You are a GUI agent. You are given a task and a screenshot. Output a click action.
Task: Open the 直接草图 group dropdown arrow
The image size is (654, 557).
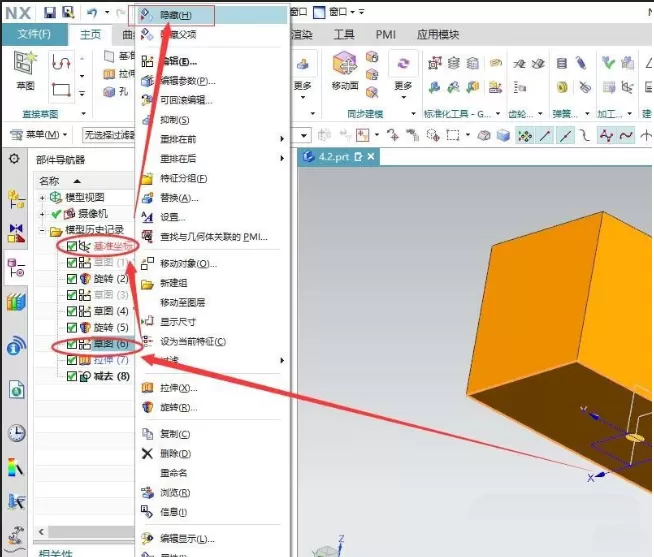pos(83,113)
